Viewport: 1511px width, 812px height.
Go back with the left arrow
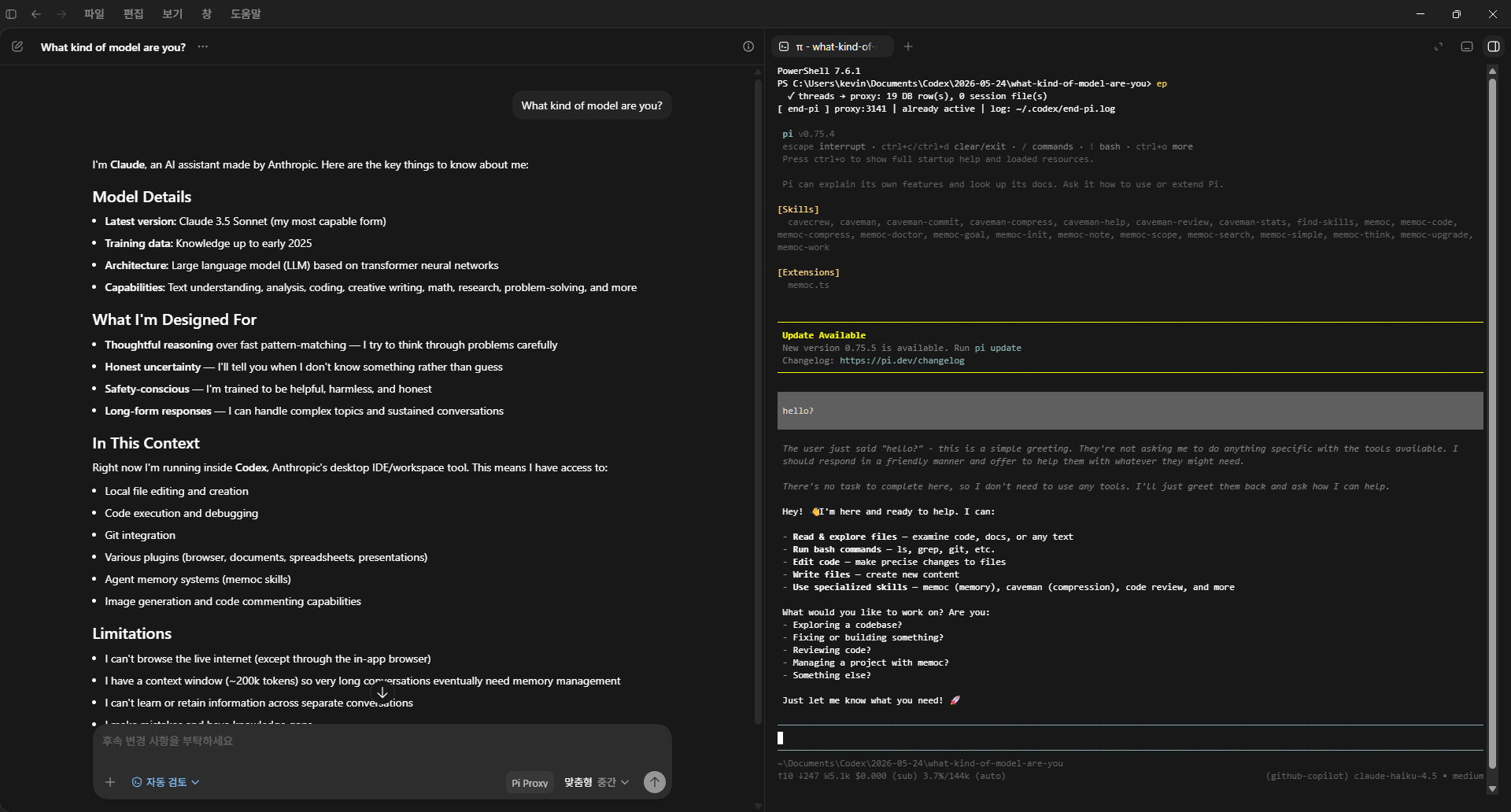coord(36,14)
